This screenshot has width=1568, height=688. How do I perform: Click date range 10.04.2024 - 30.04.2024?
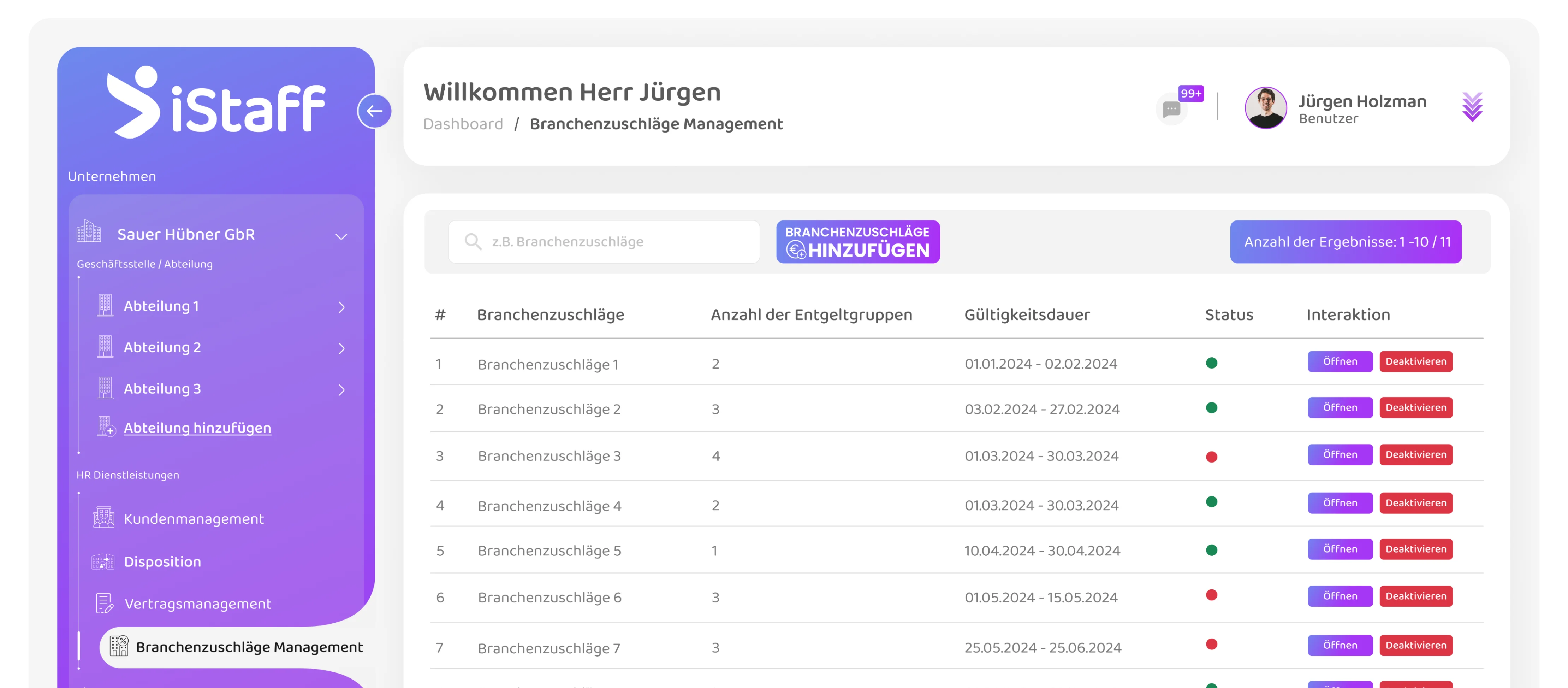pos(1041,551)
